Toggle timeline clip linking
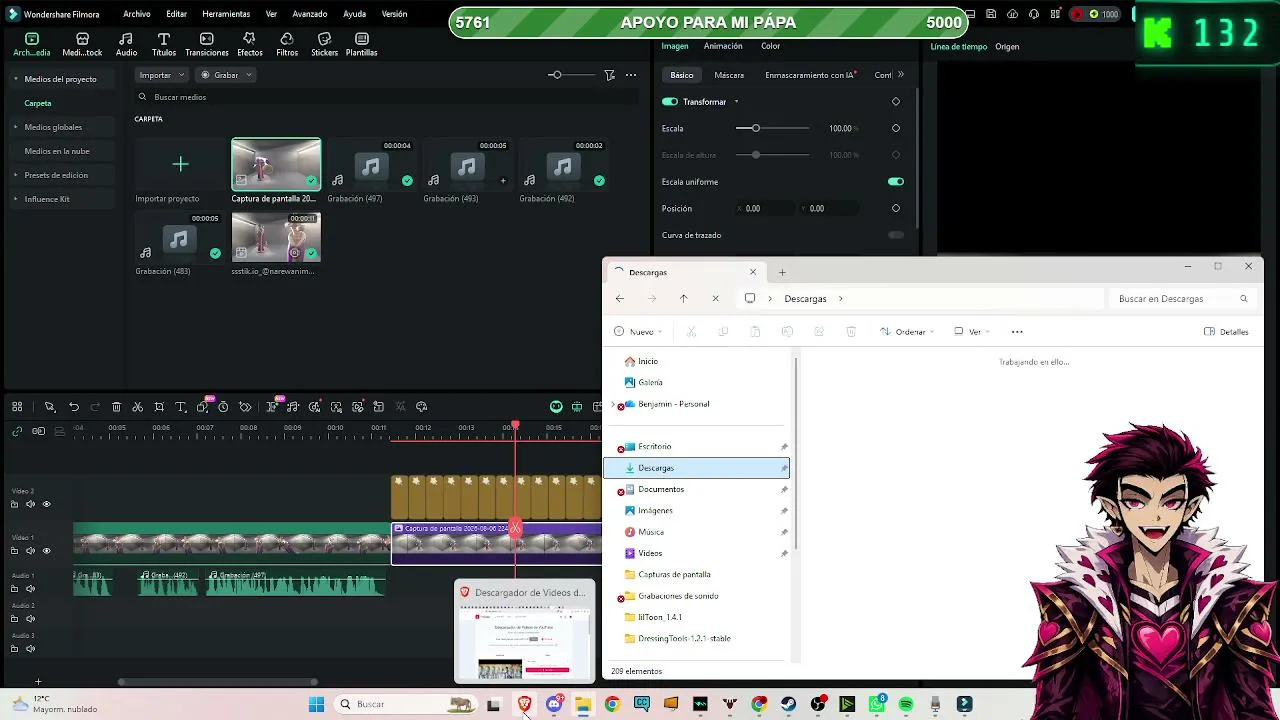 pyautogui.click(x=17, y=431)
